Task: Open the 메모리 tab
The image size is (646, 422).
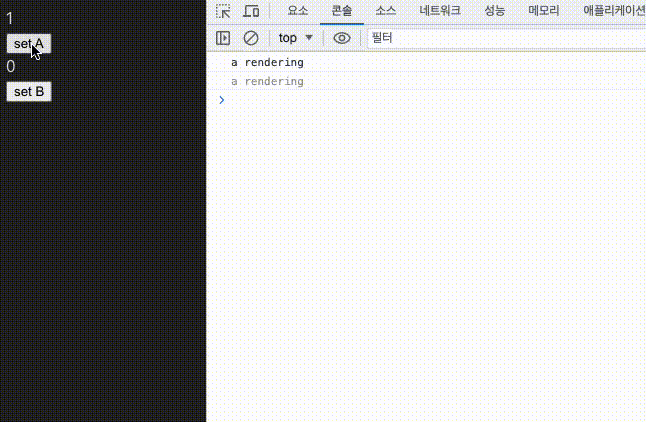Action: [x=544, y=11]
